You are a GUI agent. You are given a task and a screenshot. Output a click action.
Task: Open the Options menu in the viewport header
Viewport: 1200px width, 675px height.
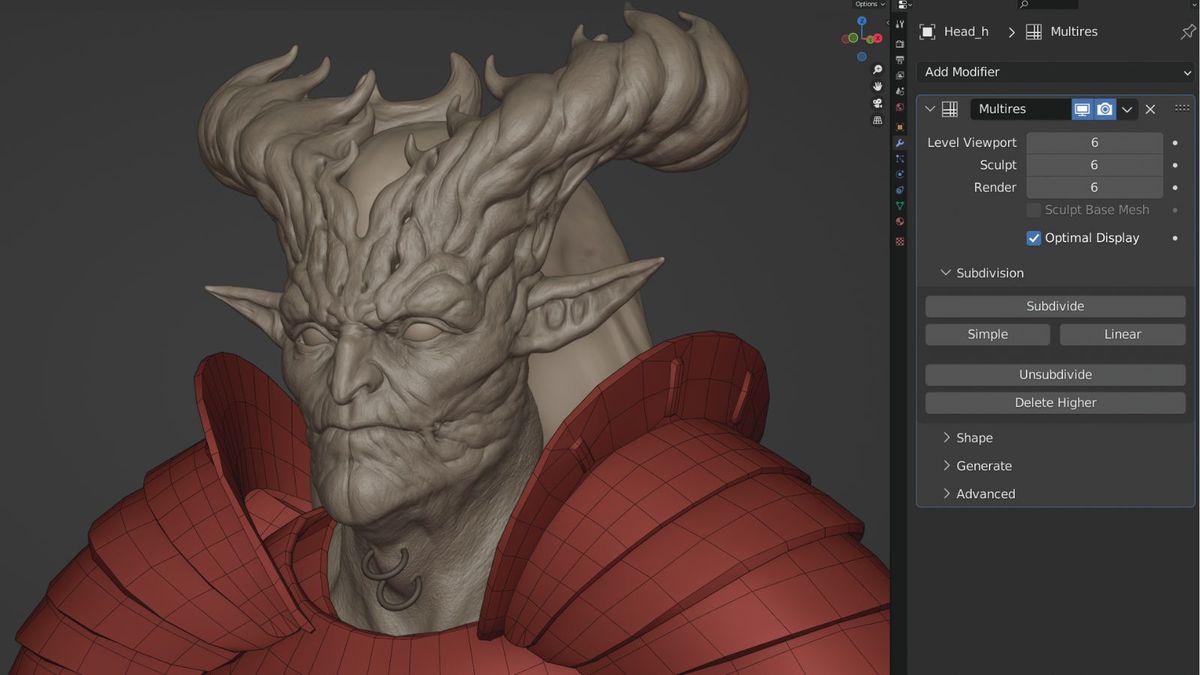click(866, 4)
